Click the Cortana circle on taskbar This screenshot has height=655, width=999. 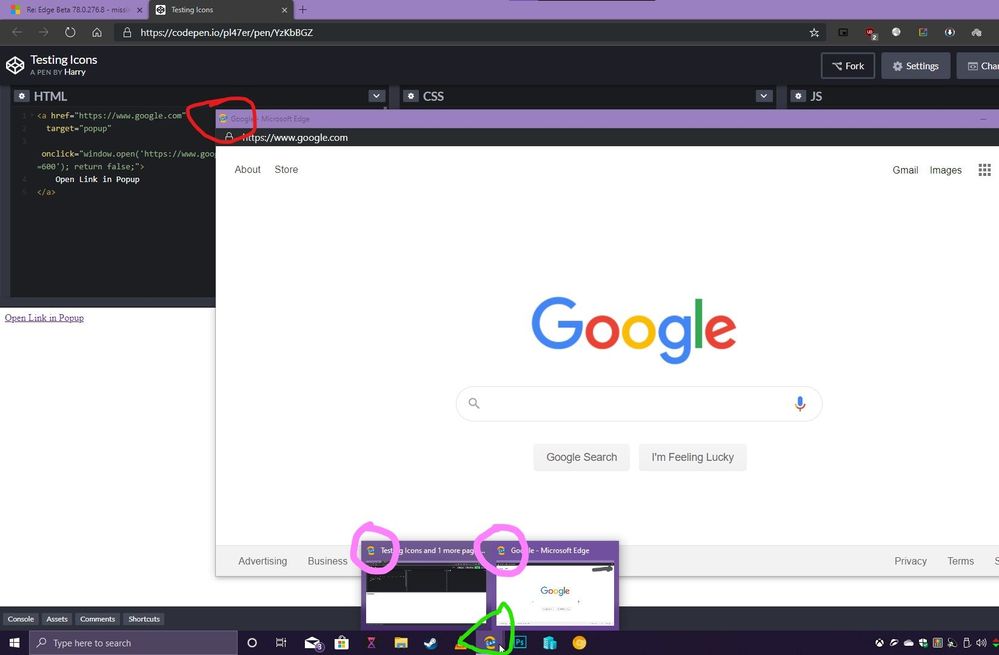point(252,643)
